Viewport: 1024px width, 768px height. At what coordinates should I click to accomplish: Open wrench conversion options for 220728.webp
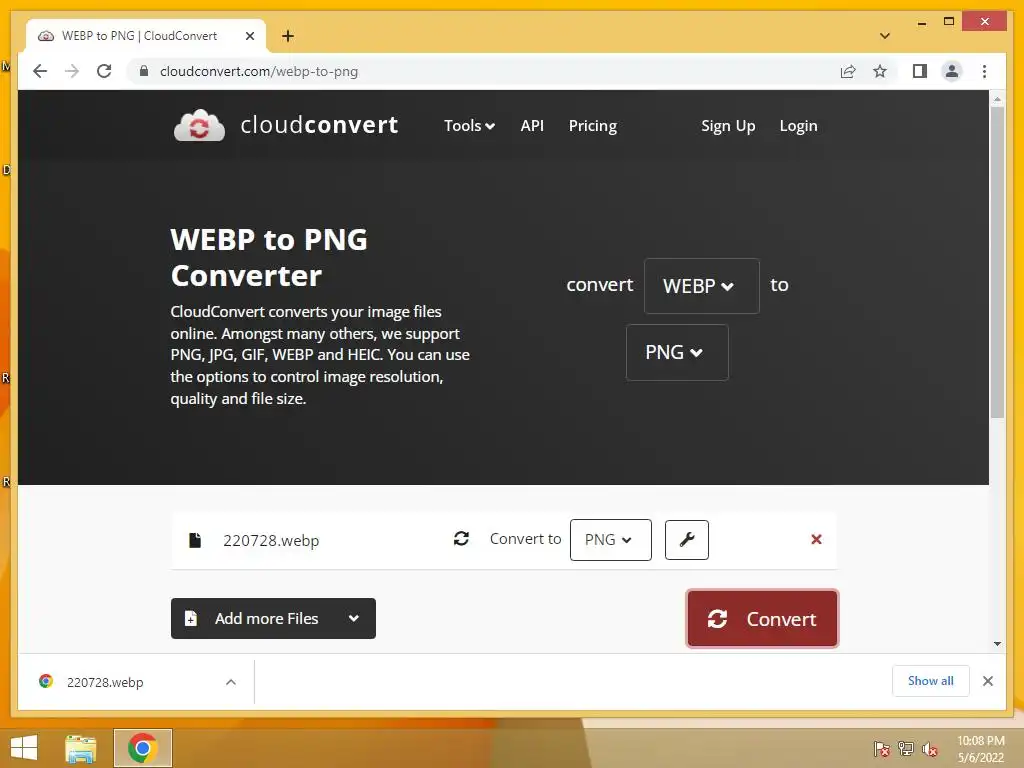pos(686,539)
